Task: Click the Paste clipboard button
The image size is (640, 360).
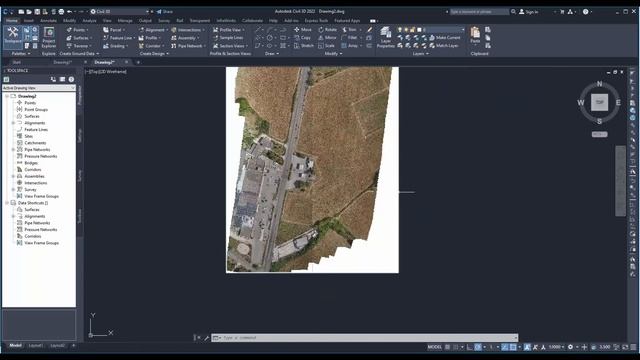Action: click(475, 35)
